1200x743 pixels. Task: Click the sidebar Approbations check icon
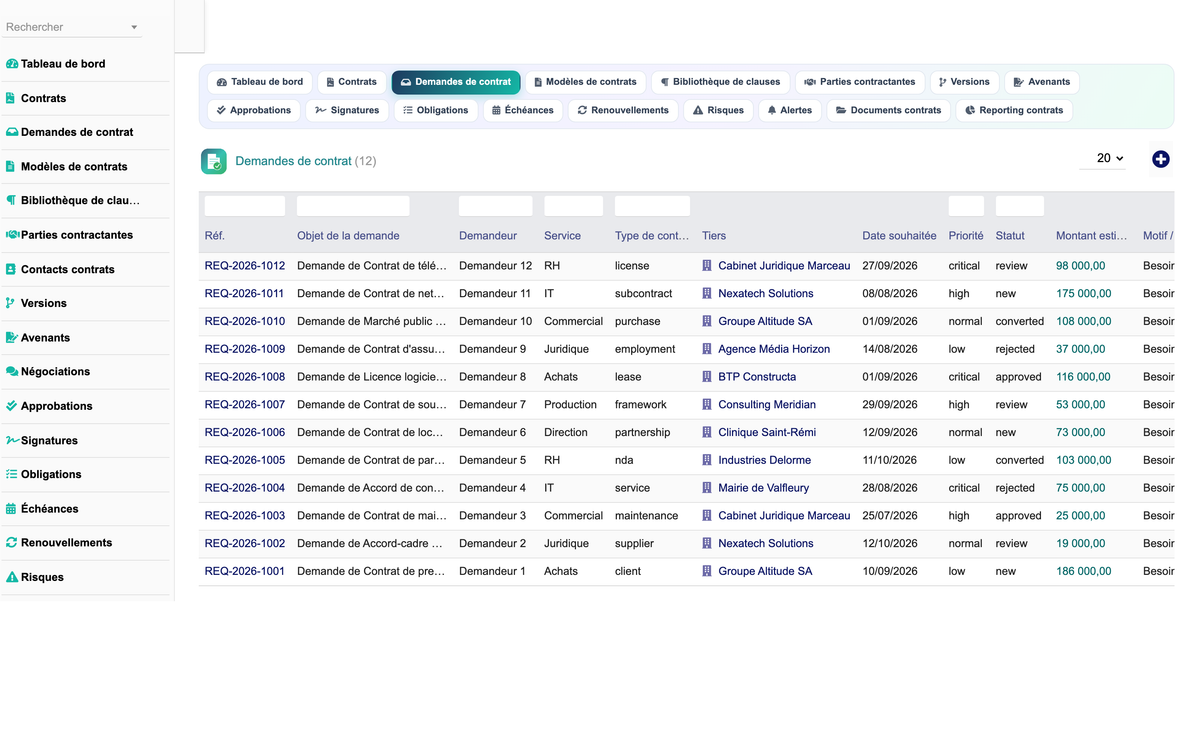point(12,406)
